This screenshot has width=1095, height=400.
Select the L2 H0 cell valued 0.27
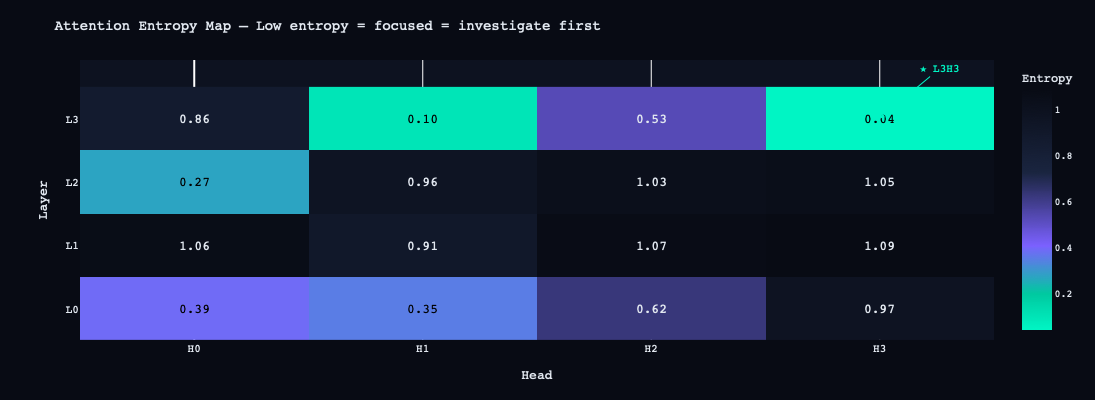194,182
